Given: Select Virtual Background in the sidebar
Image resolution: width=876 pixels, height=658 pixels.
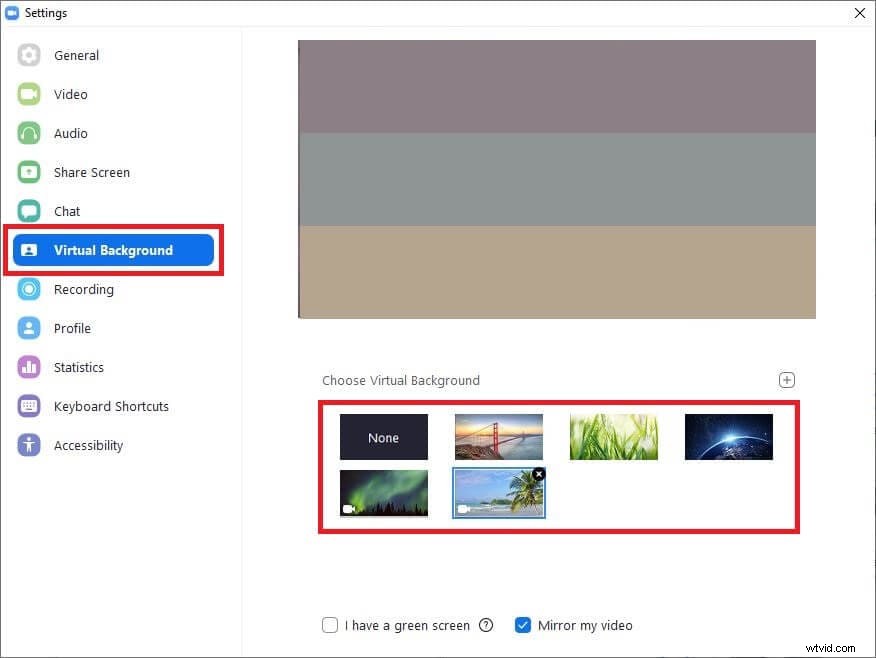Looking at the screenshot, I should [113, 250].
